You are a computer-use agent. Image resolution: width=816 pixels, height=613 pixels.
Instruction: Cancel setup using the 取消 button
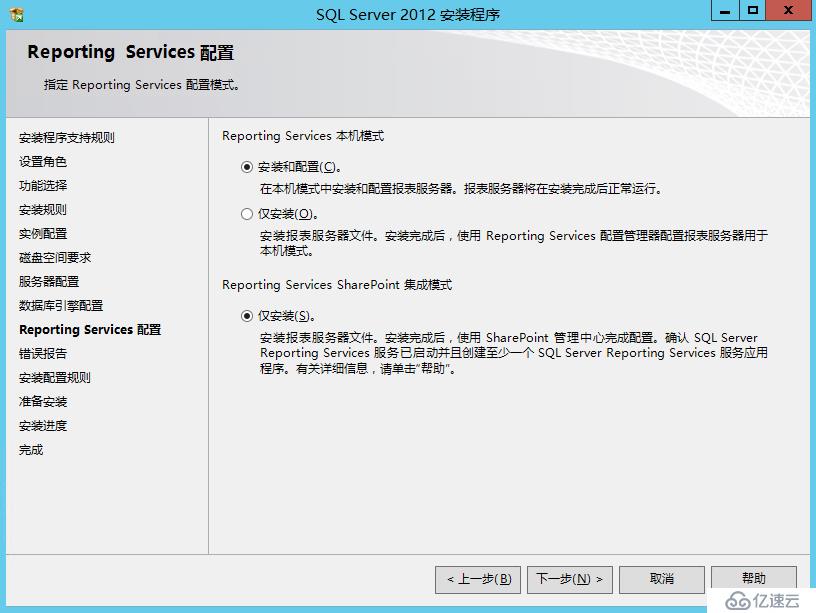pos(662,579)
